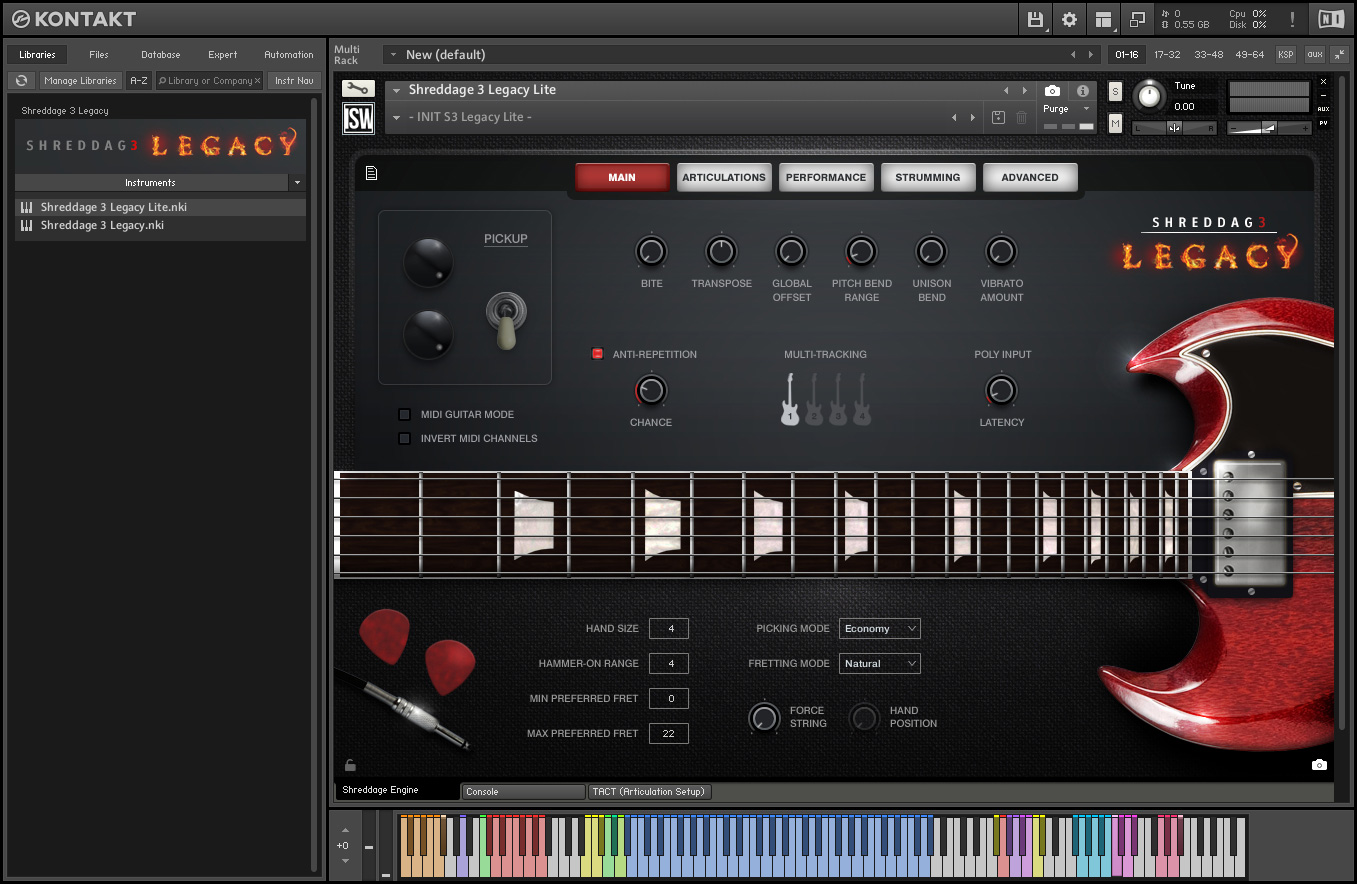Mute the instrument with M button
This screenshot has width=1357, height=884.
[x=1115, y=123]
